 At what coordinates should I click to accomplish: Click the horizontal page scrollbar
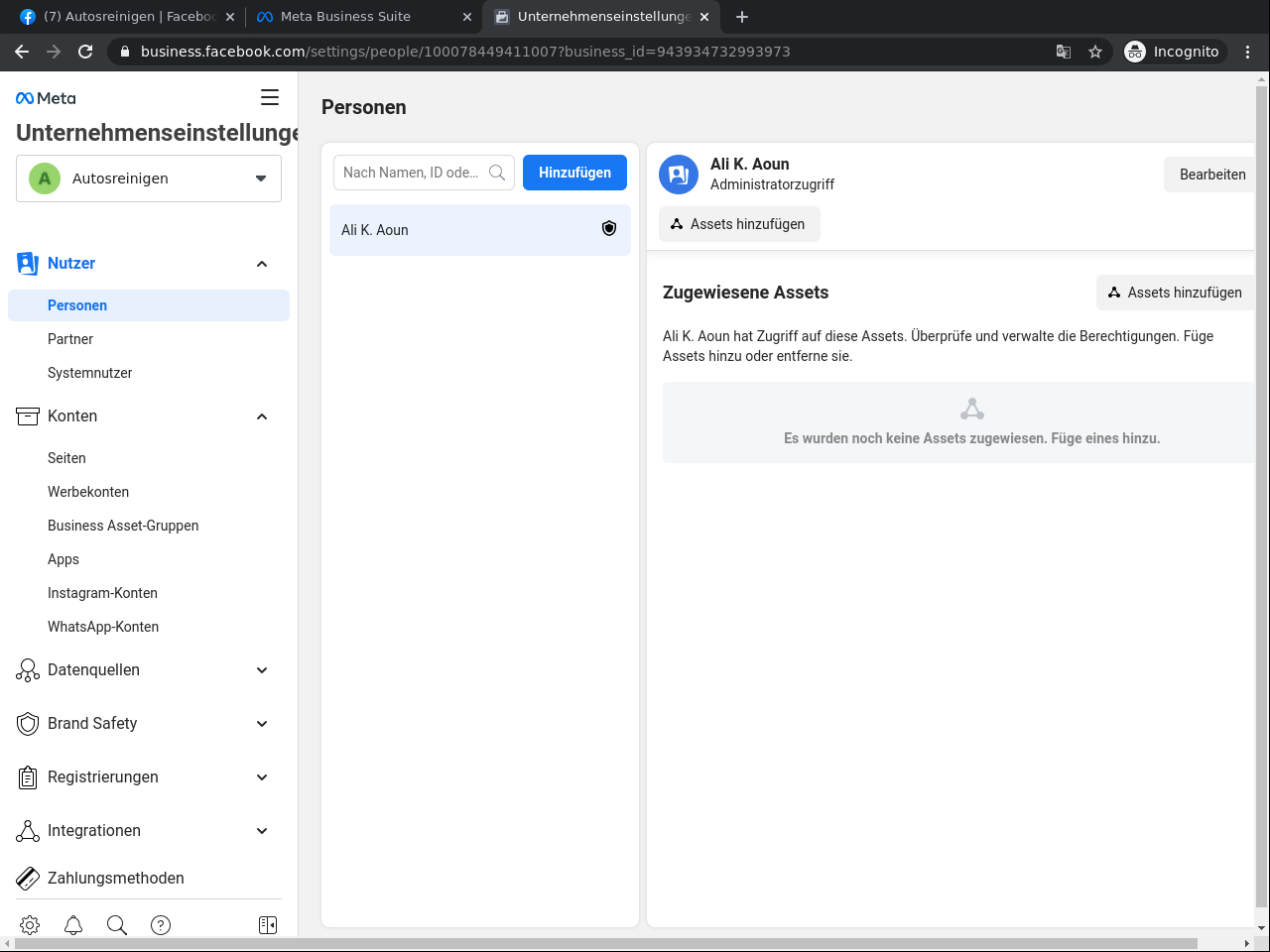605,943
